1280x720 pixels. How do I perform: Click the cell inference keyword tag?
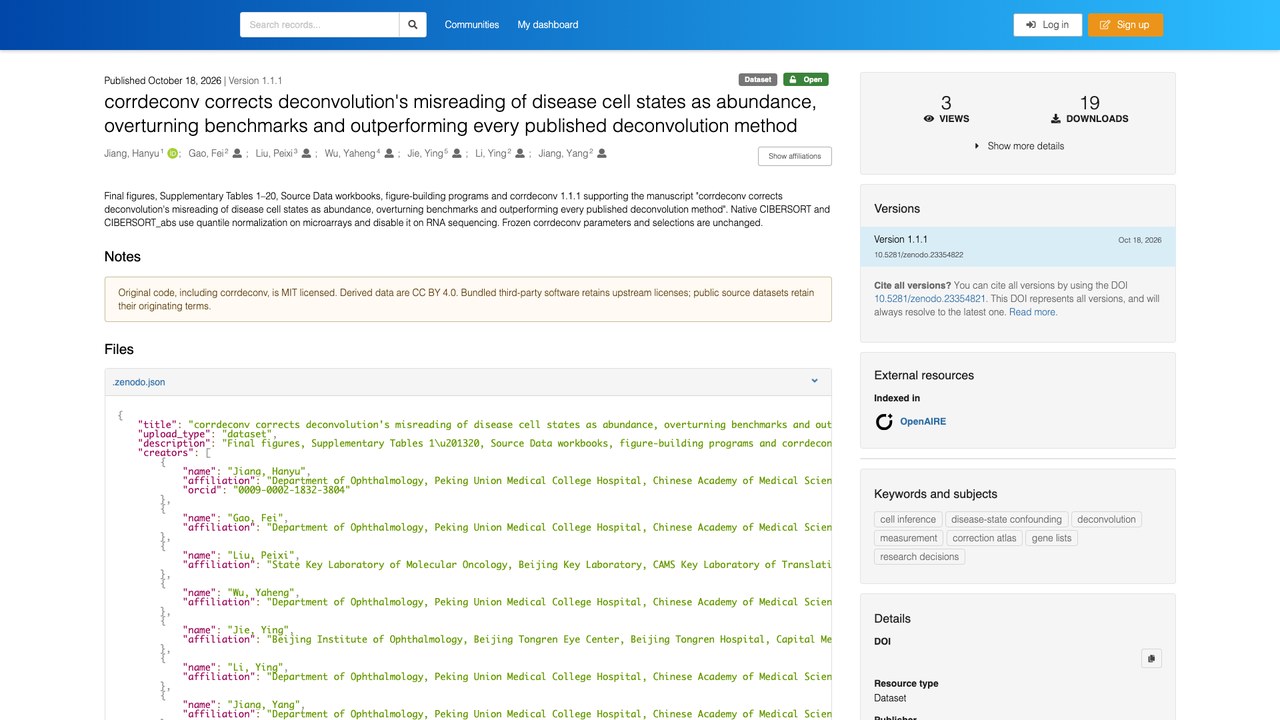[x=908, y=520]
